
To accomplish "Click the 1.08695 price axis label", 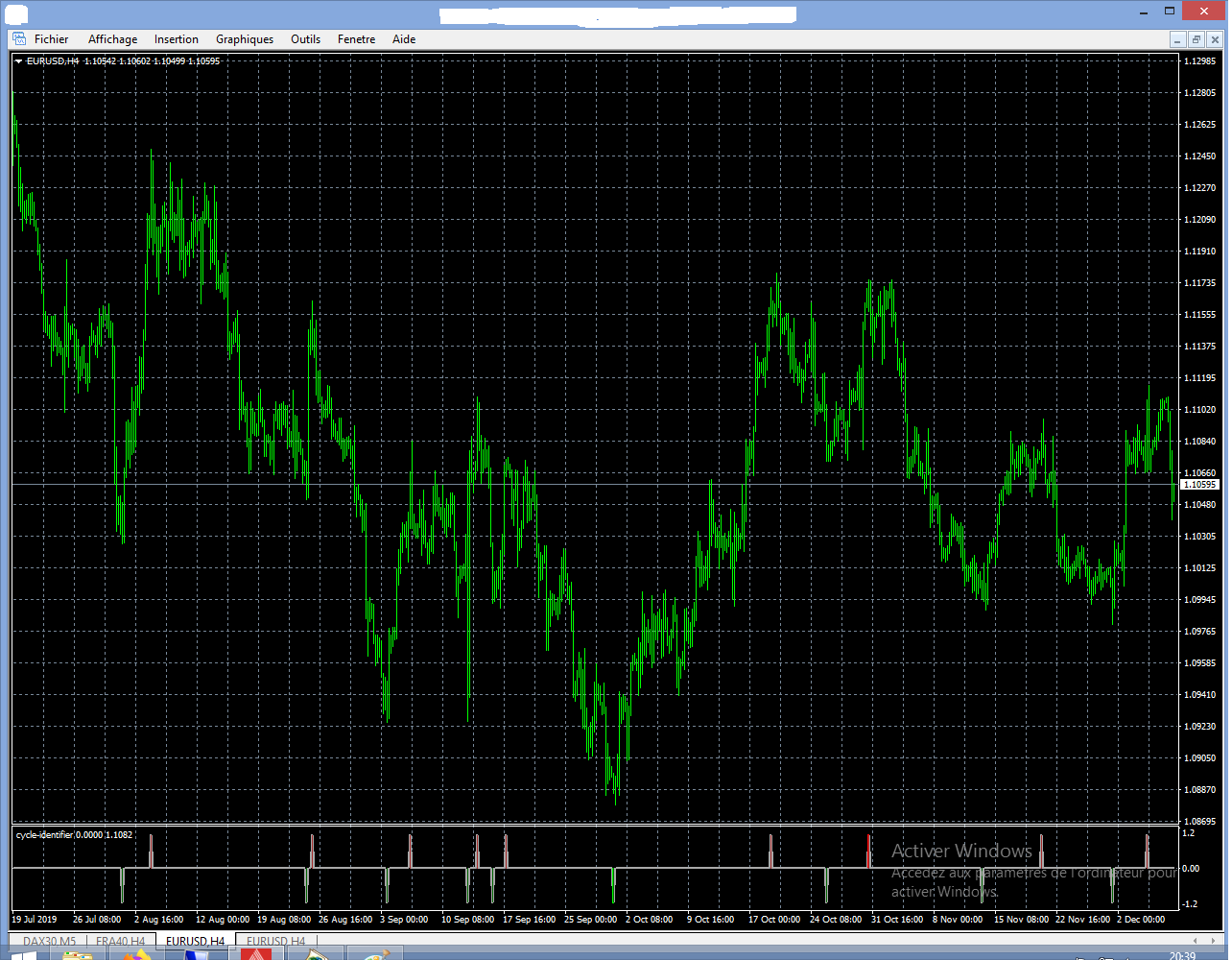I will [1199, 822].
